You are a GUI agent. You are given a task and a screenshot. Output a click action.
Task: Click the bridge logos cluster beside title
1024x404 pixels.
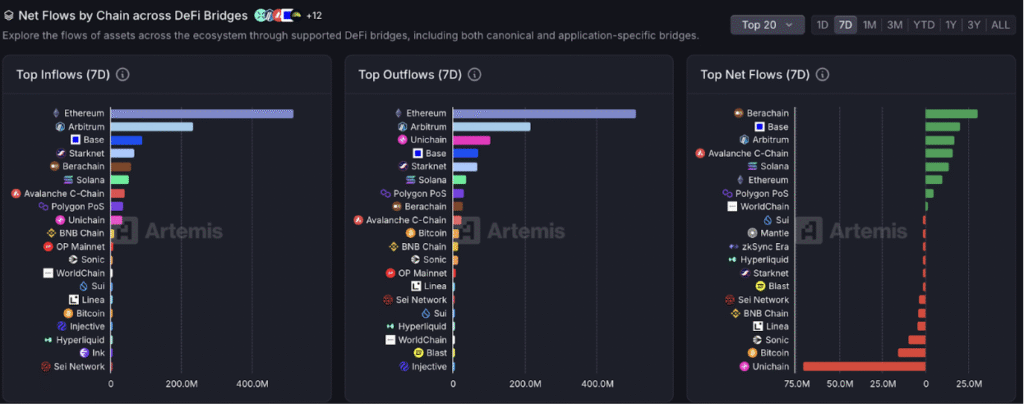[x=278, y=15]
